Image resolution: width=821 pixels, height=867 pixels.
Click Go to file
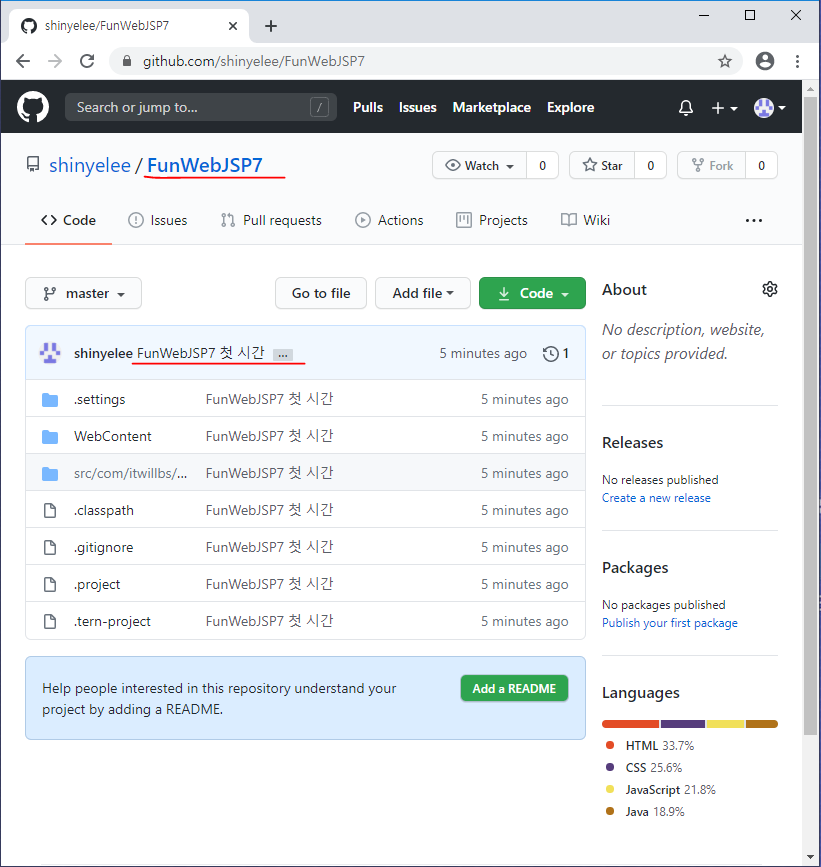[321, 293]
